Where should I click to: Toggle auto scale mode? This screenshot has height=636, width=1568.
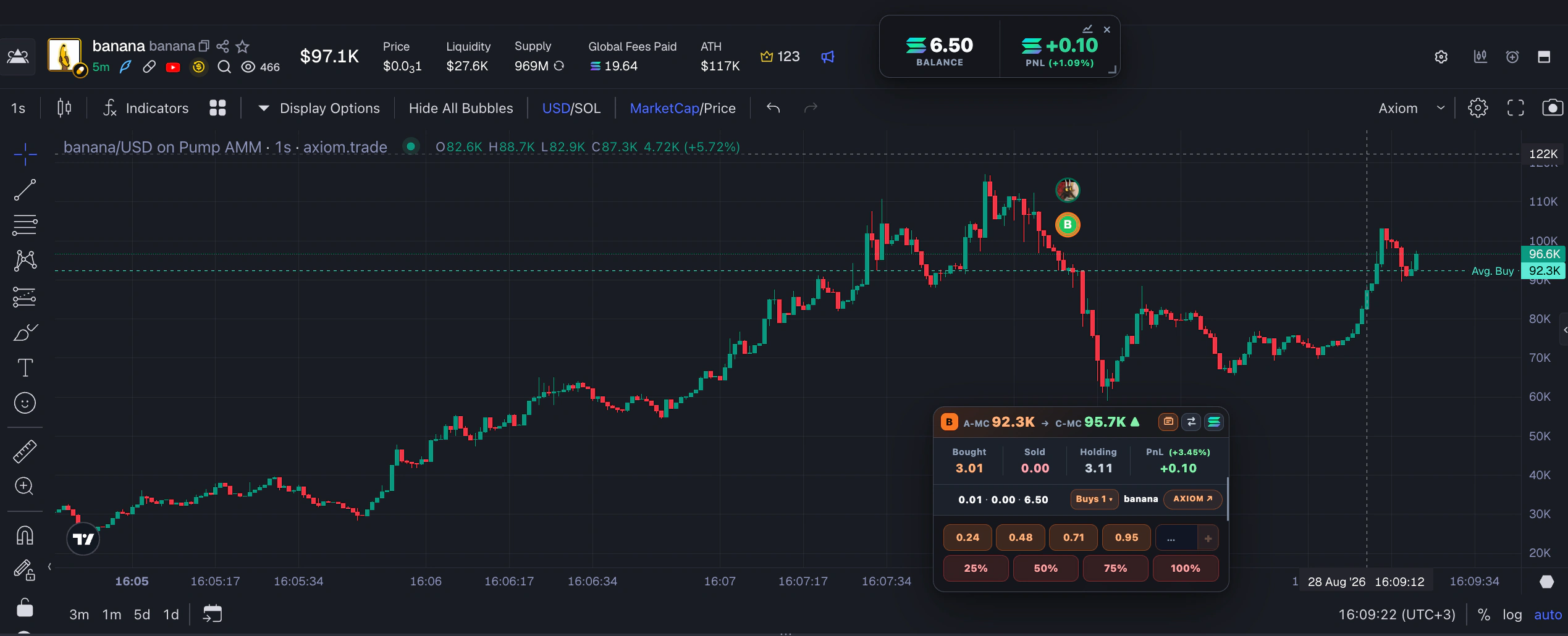point(1548,615)
